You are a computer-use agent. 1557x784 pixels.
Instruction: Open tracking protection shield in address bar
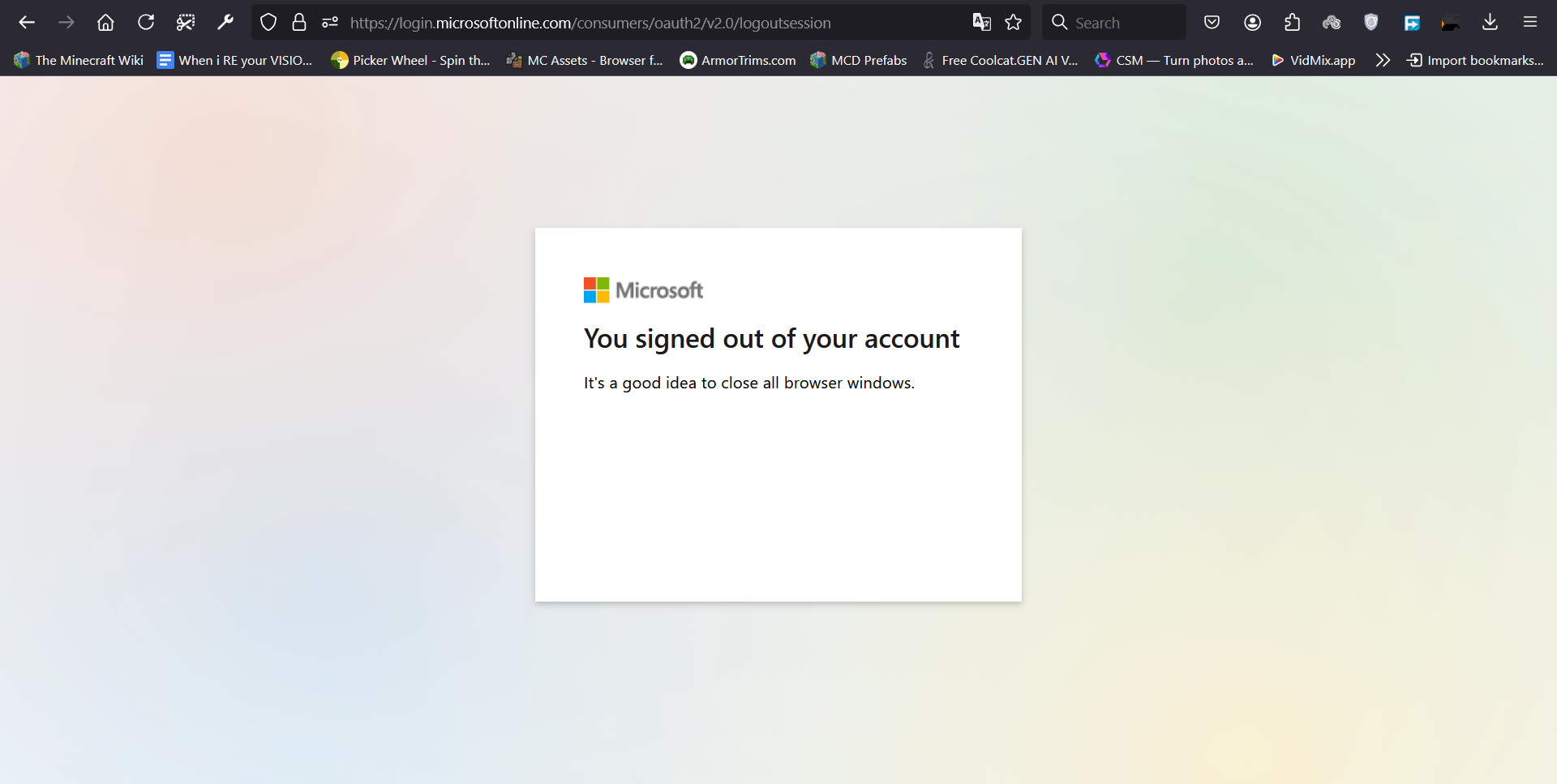[268, 23]
